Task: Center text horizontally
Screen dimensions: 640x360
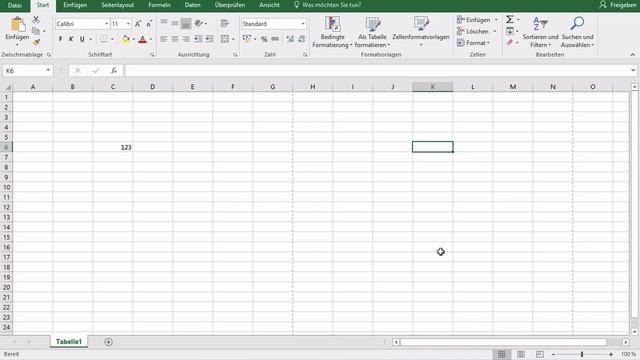Action: 175,39
